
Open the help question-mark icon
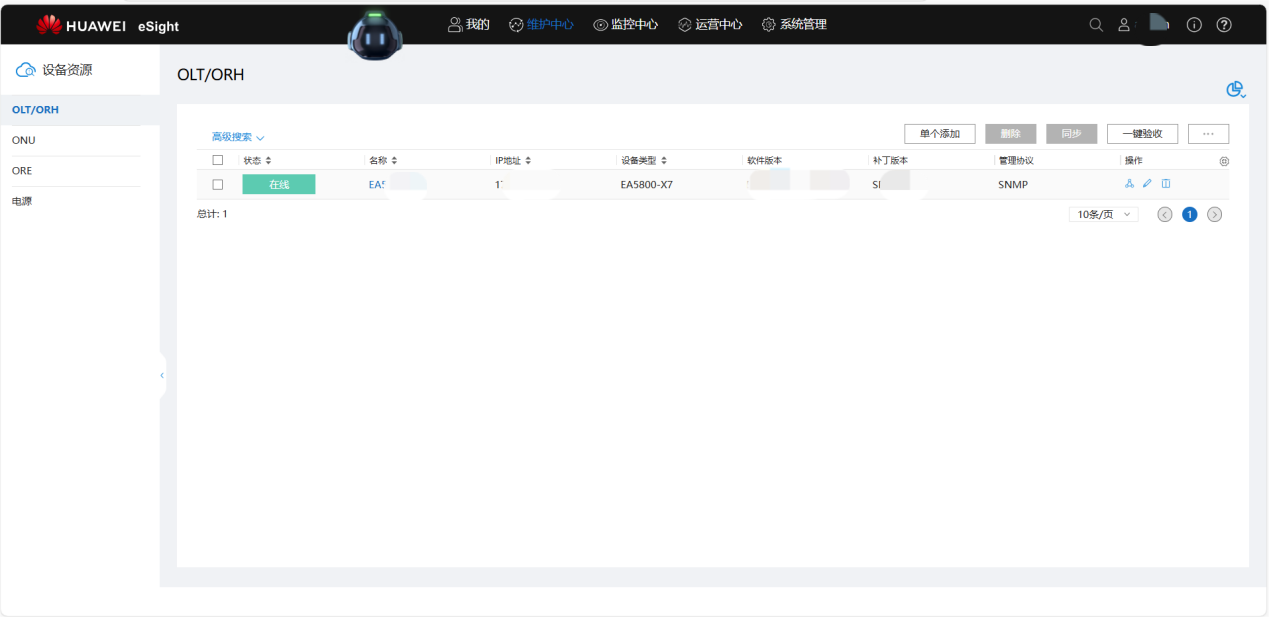(1223, 24)
